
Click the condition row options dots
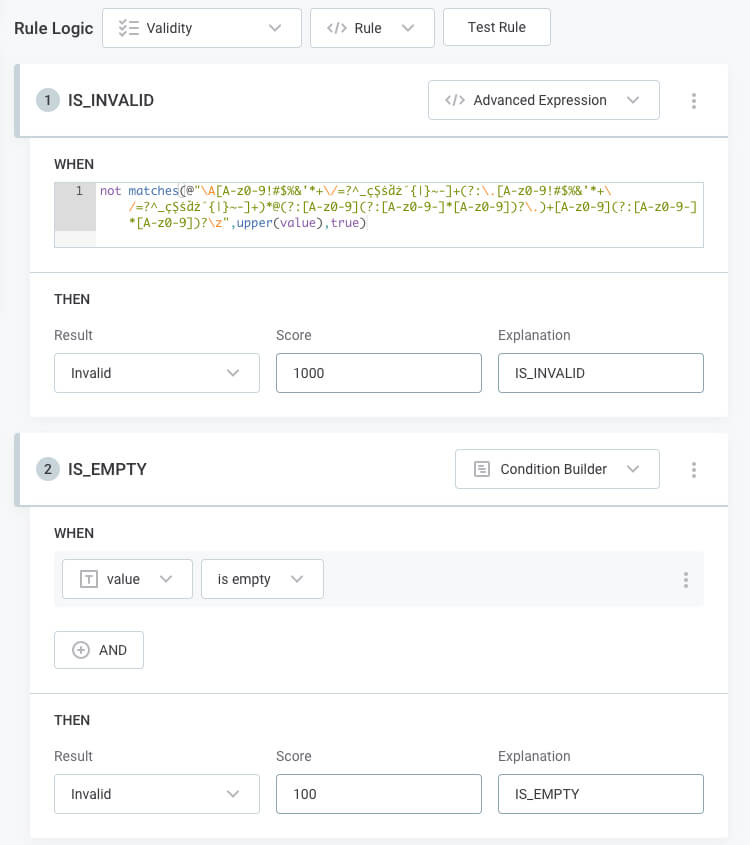tap(685, 580)
